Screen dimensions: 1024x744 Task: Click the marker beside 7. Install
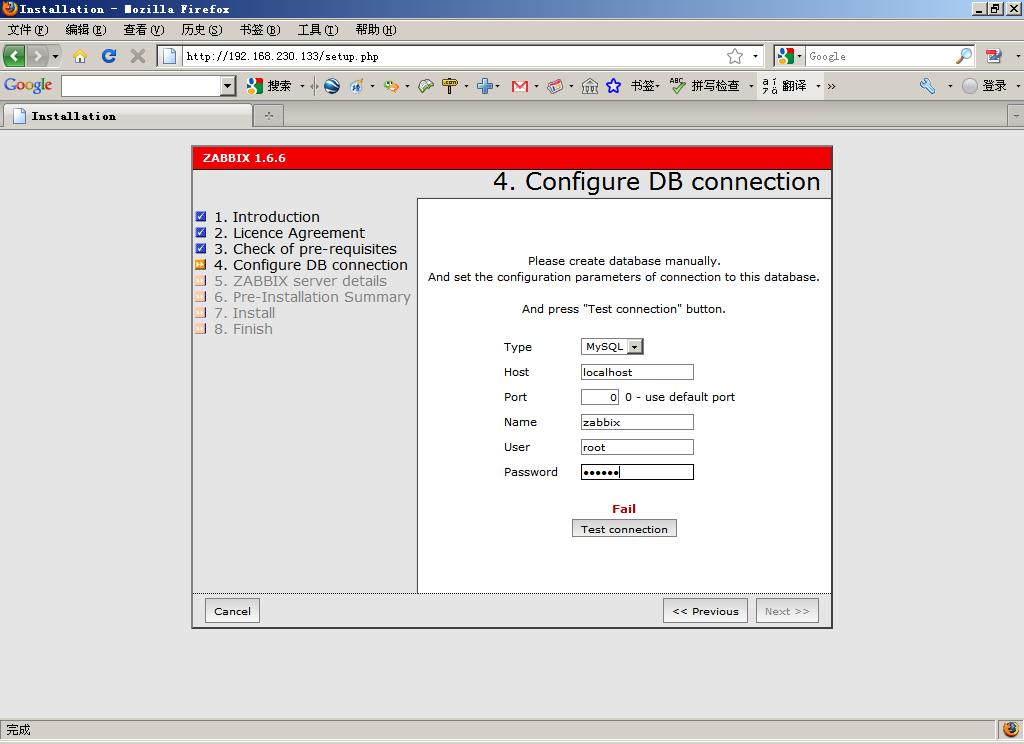pyautogui.click(x=200, y=312)
